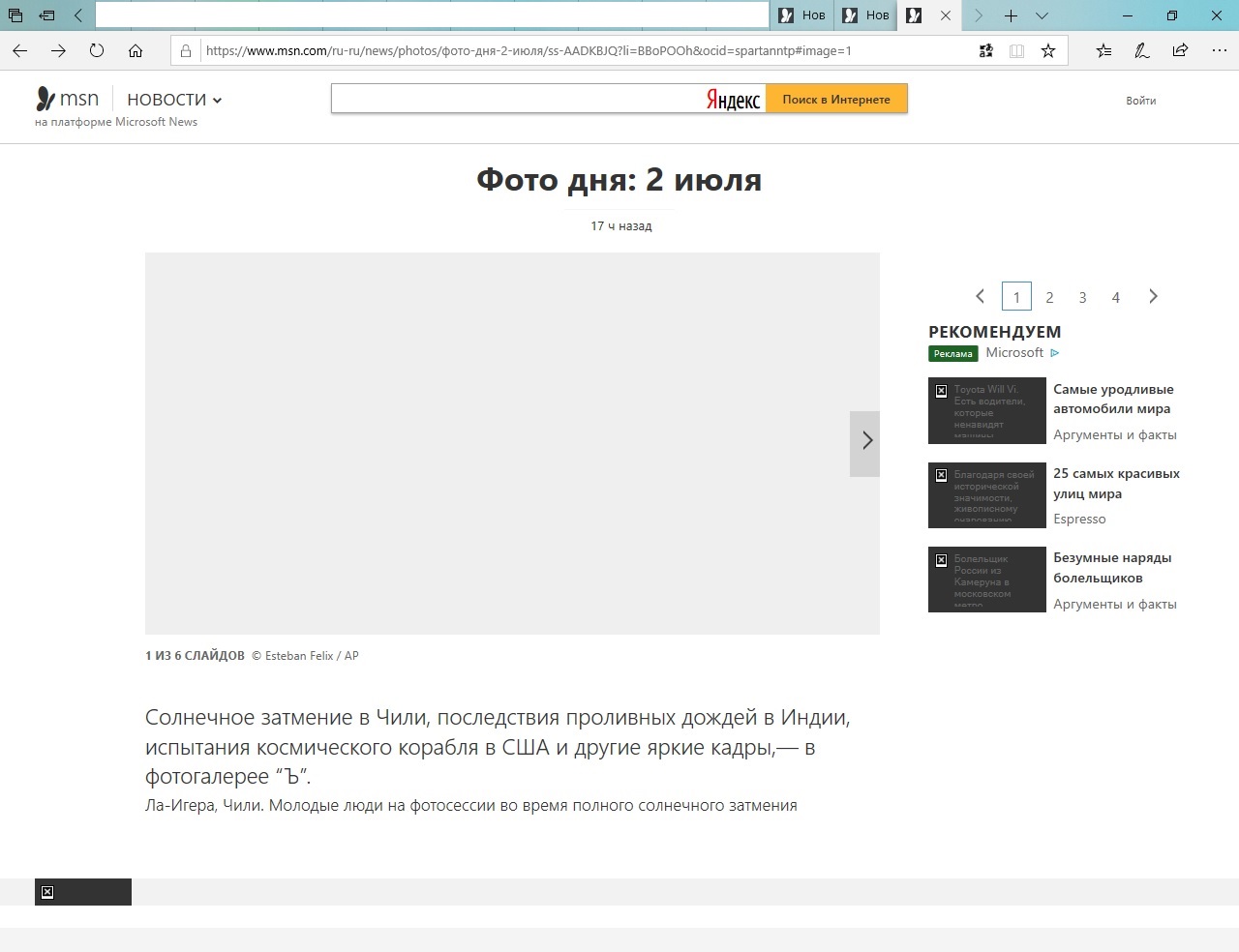1239x952 pixels.
Task: Show tab previews chevron in tab bar
Action: click(x=1042, y=15)
